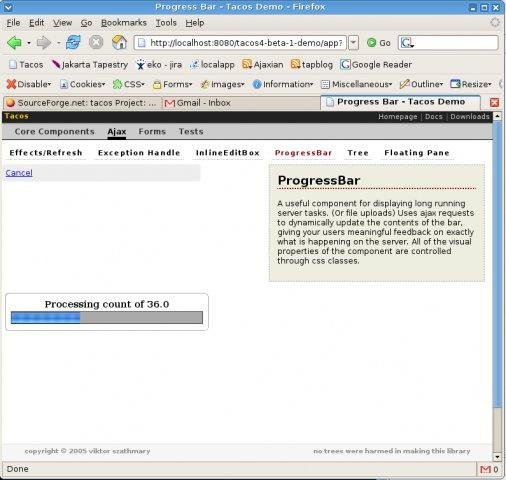Open the Miscellaneous developer toolbar menu
The width and height of the screenshot is (506, 480).
tap(356, 84)
